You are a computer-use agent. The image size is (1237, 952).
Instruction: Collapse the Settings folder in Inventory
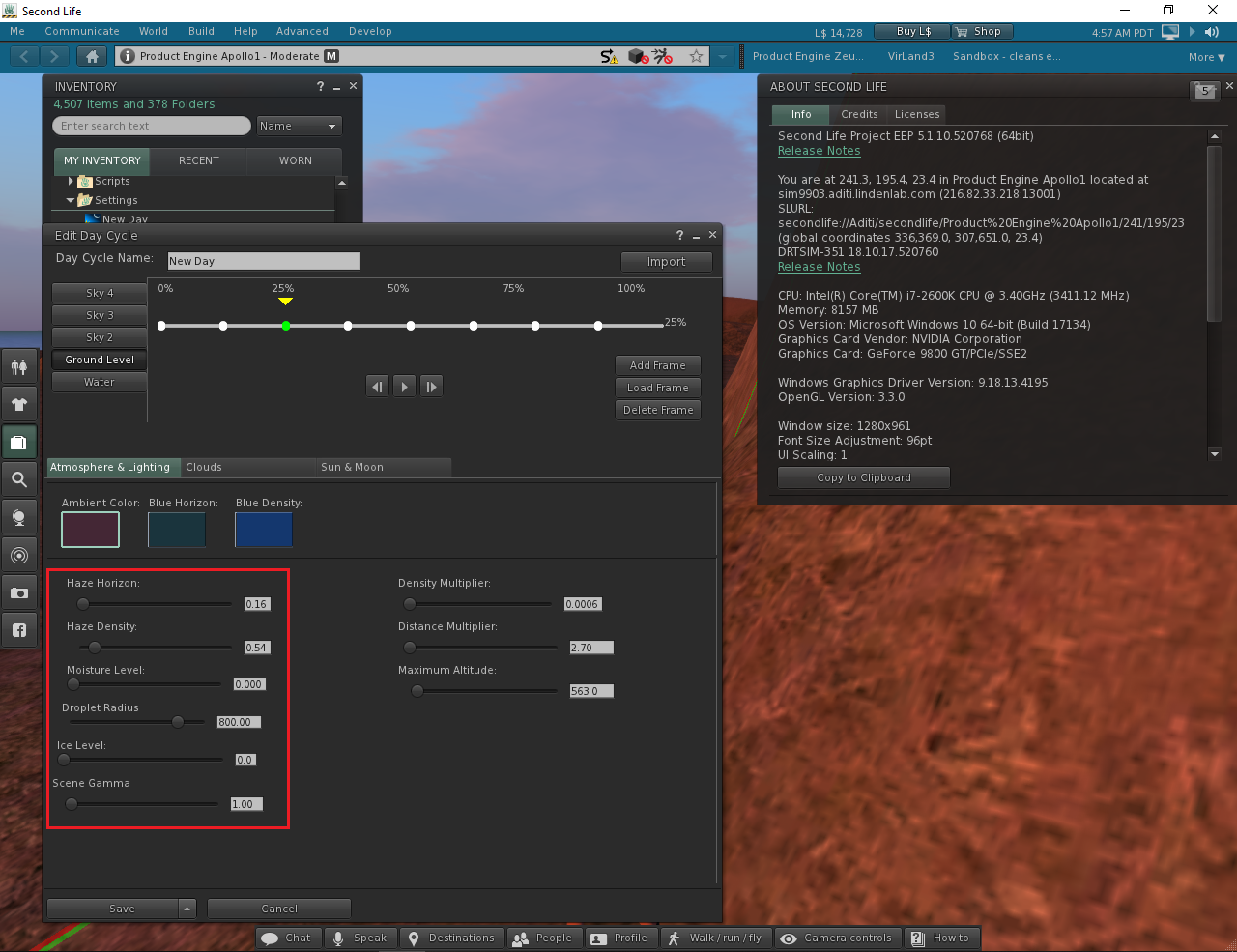pyautogui.click(x=70, y=200)
